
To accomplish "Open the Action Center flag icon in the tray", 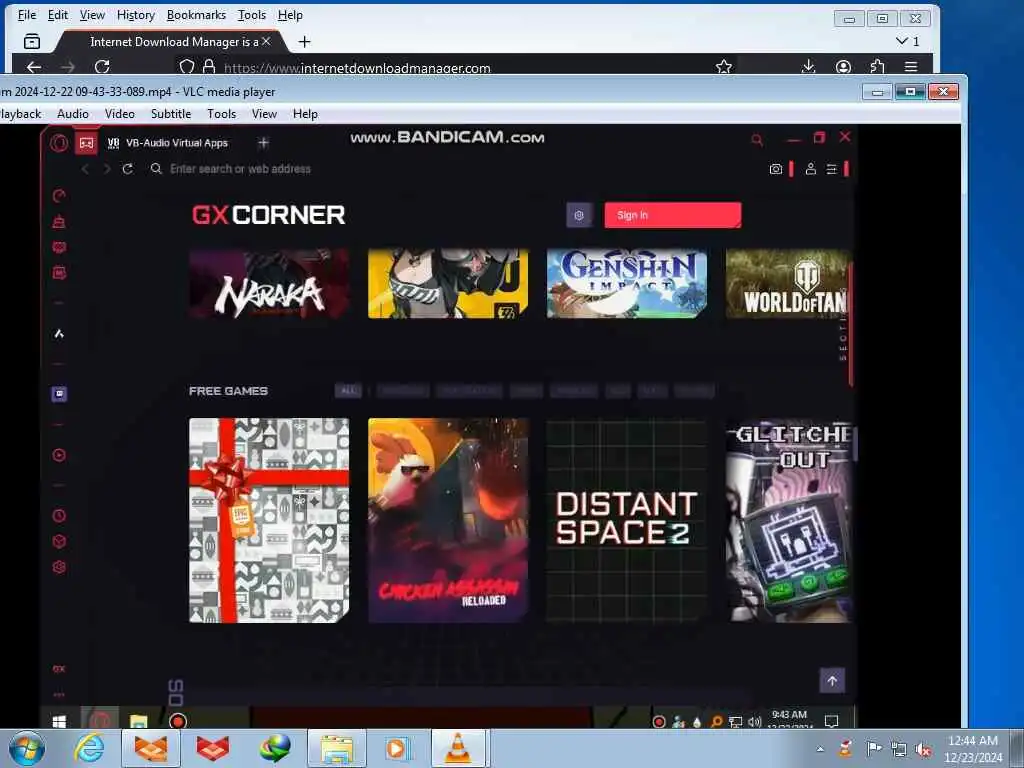I will click(873, 748).
